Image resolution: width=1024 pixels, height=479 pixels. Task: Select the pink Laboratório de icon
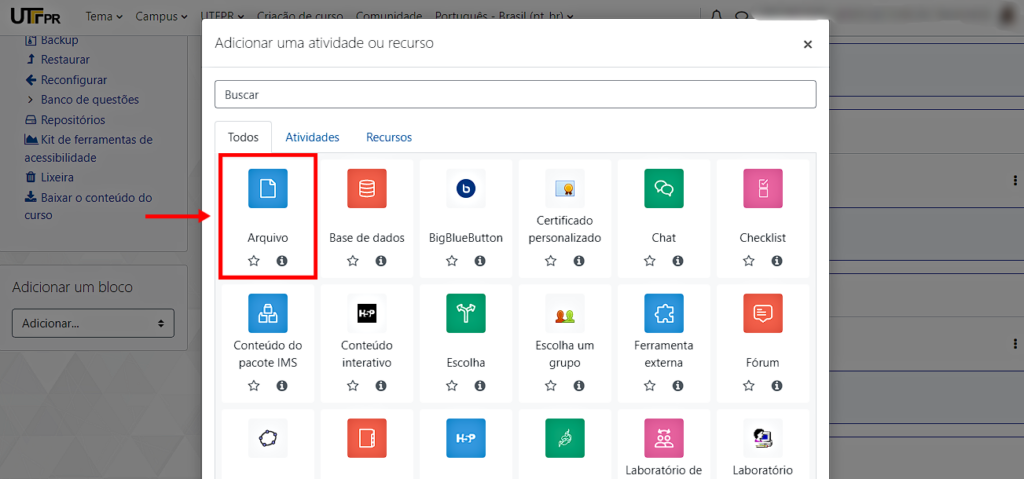(664, 438)
